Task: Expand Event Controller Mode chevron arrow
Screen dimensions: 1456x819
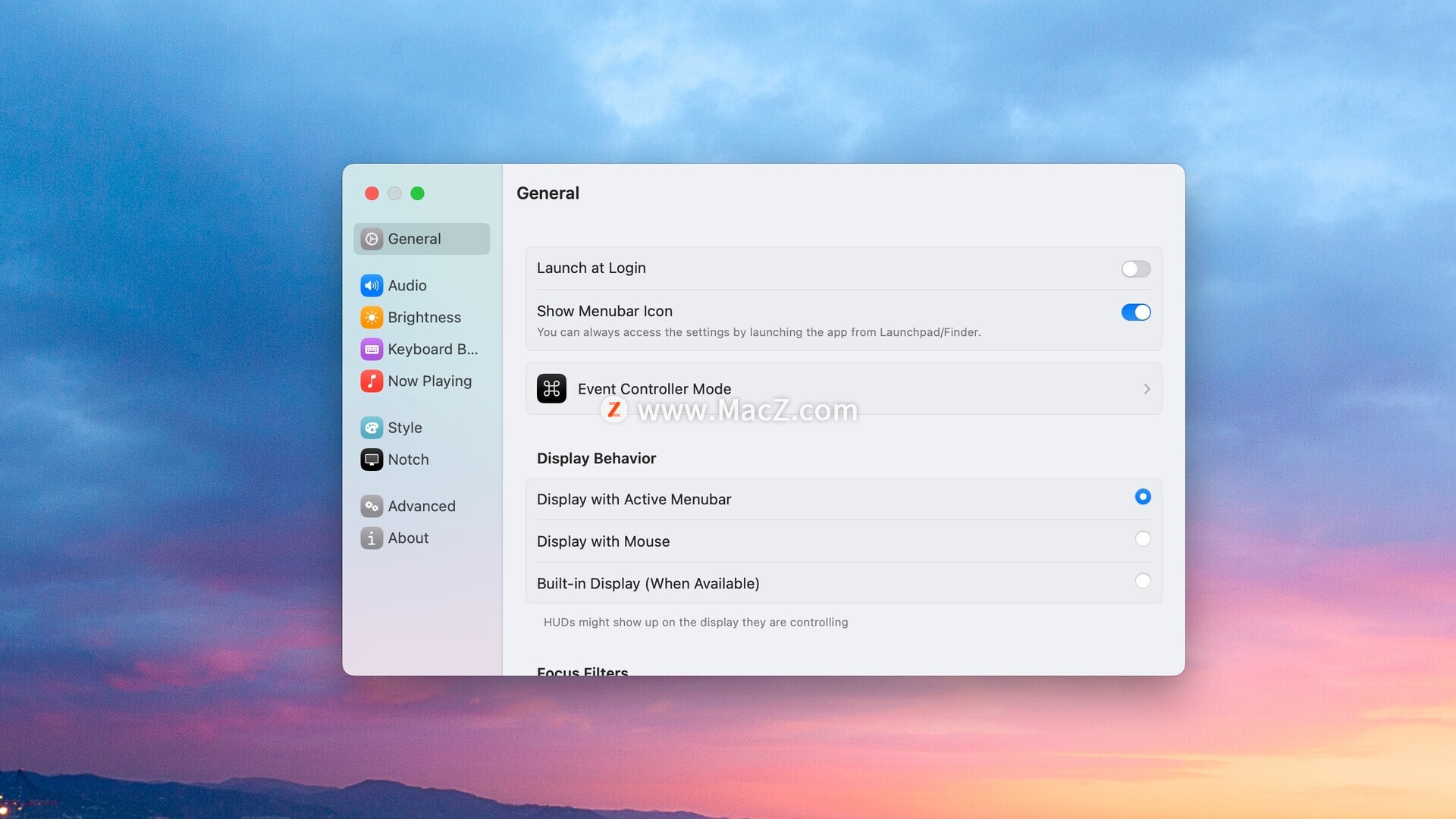Action: (1147, 390)
